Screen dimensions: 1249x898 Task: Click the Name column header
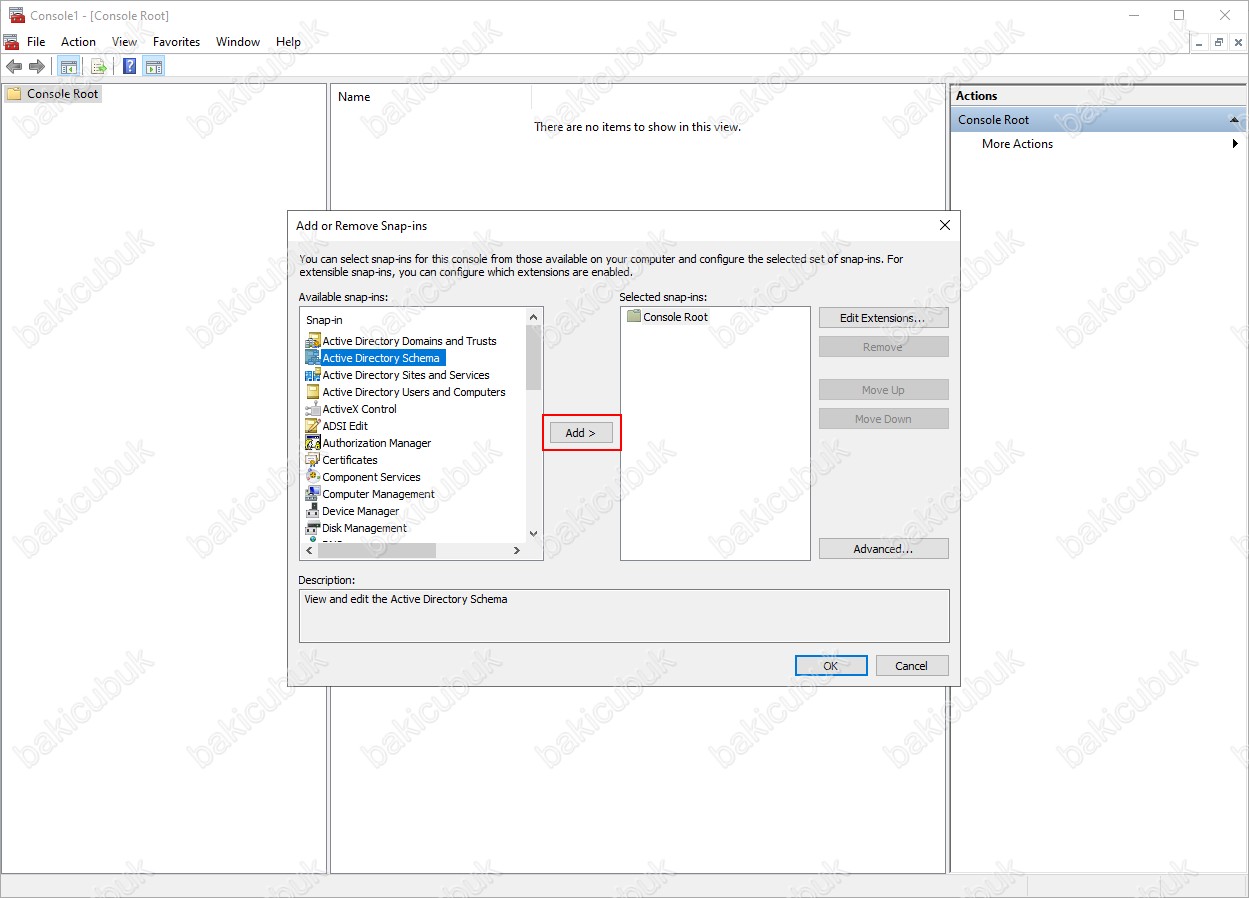[x=431, y=97]
